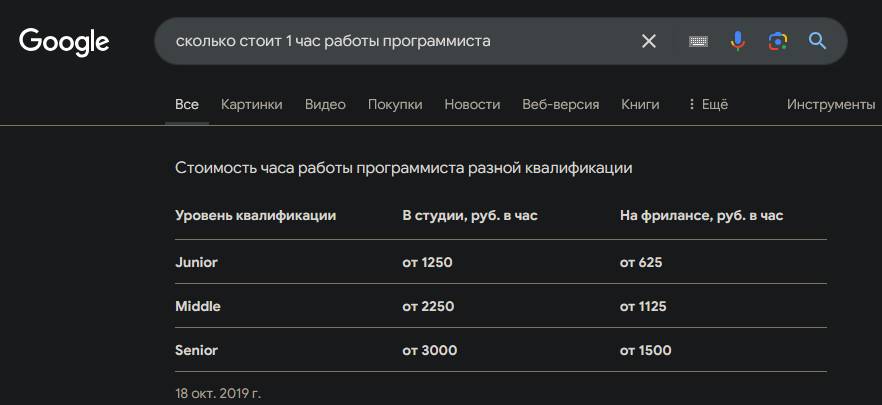Screen dimensions: 882x405
Task: Go to Google home via logo
Action: coord(64,42)
